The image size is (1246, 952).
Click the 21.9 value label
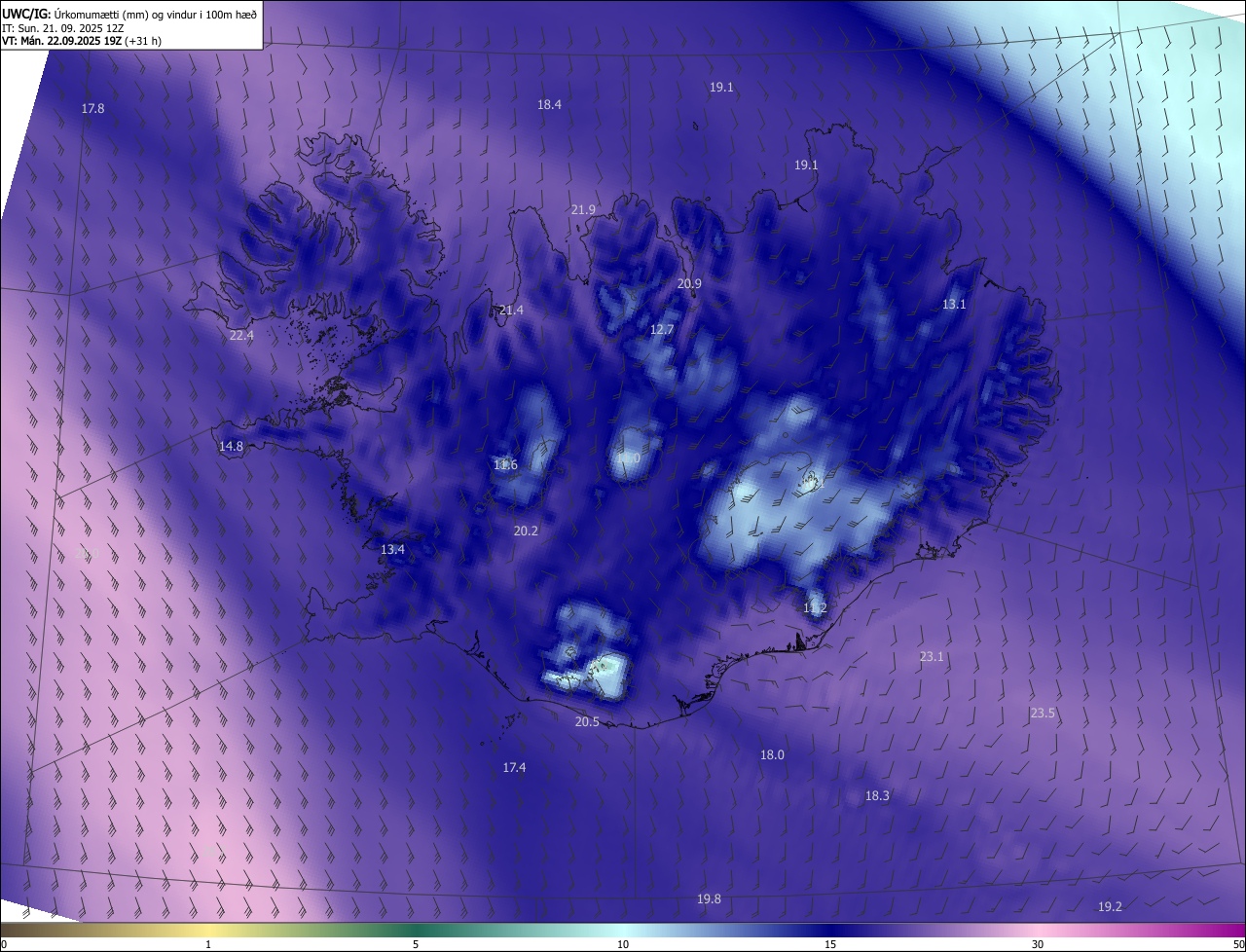[x=583, y=210]
